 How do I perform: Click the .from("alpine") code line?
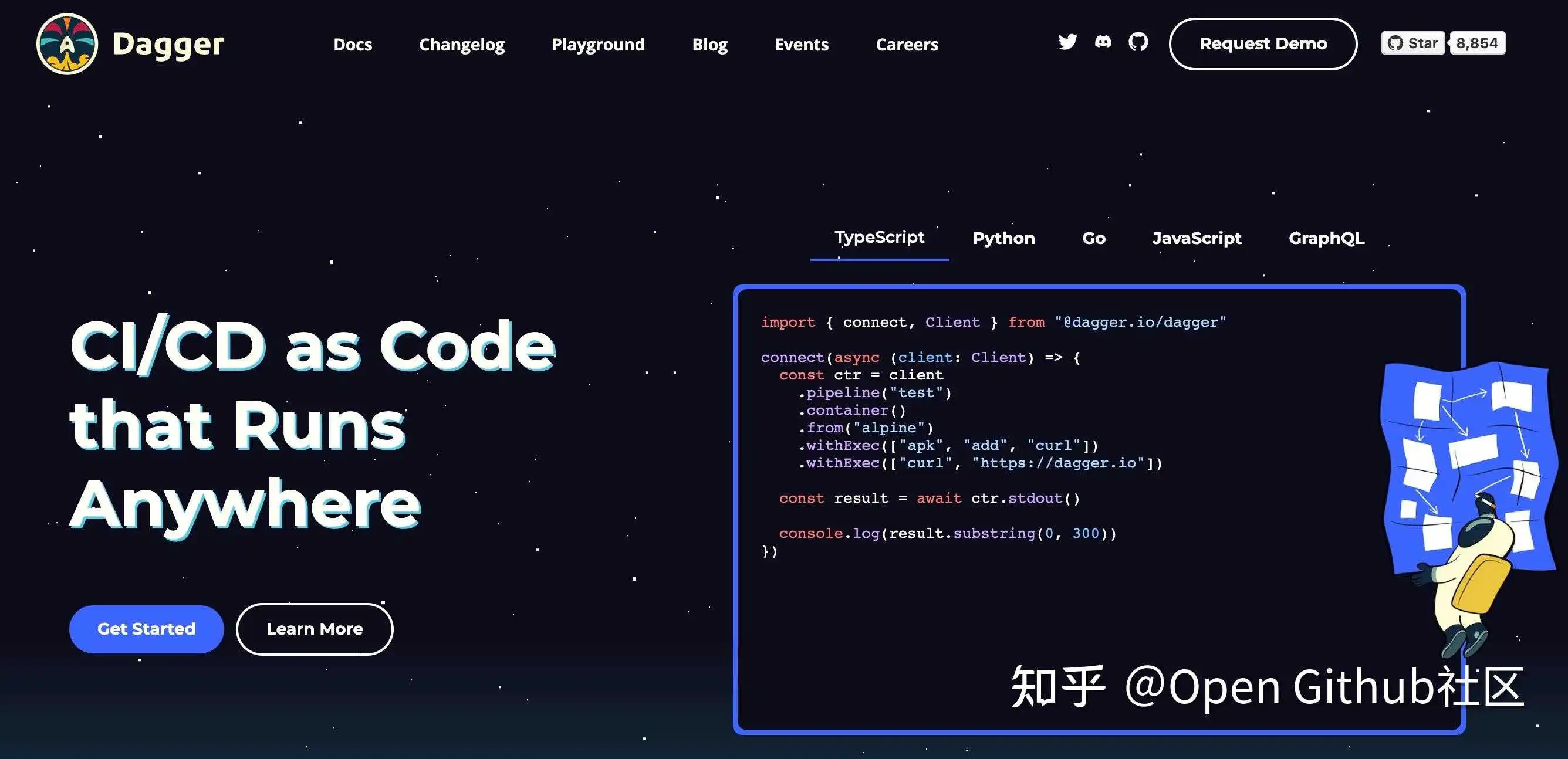tap(866, 428)
